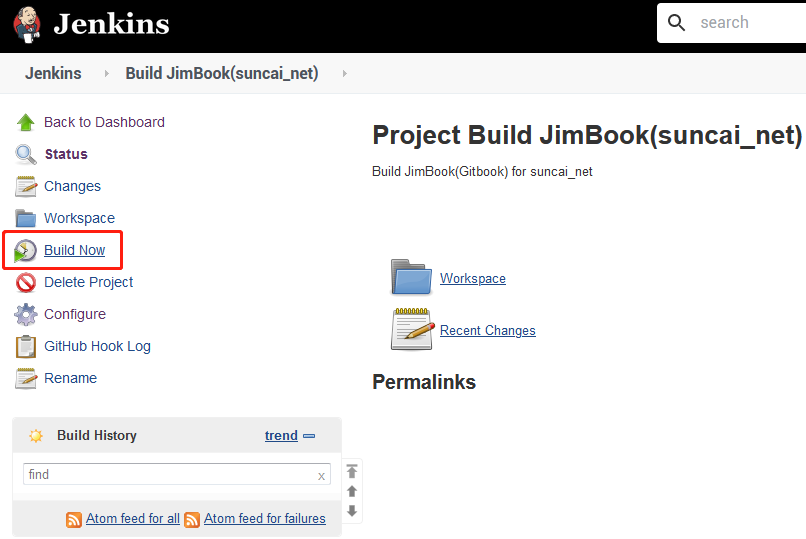Click the large Workspace folder icon
Screen dimensions: 806x539
[411, 277]
